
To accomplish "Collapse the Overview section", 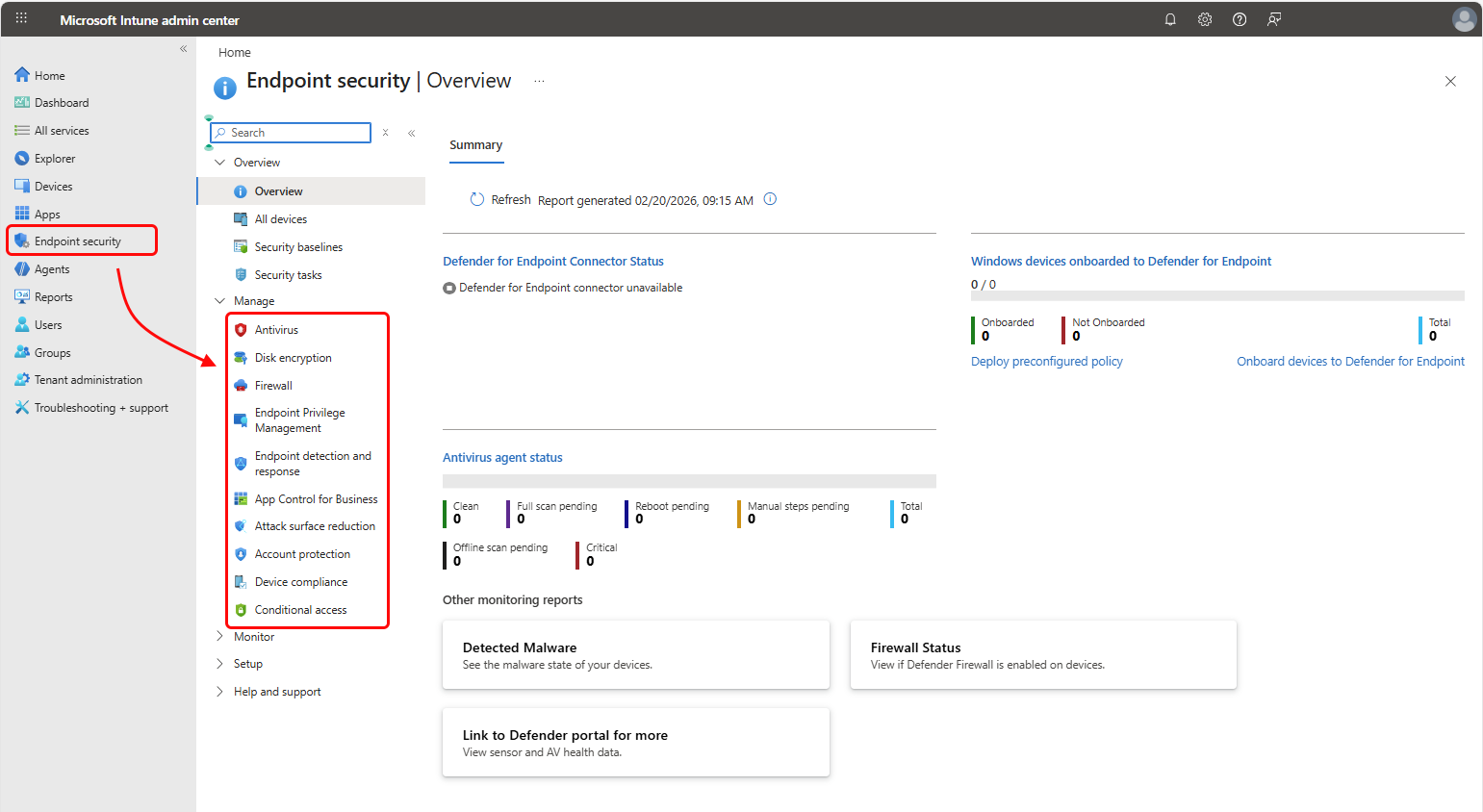I will (x=219, y=162).
